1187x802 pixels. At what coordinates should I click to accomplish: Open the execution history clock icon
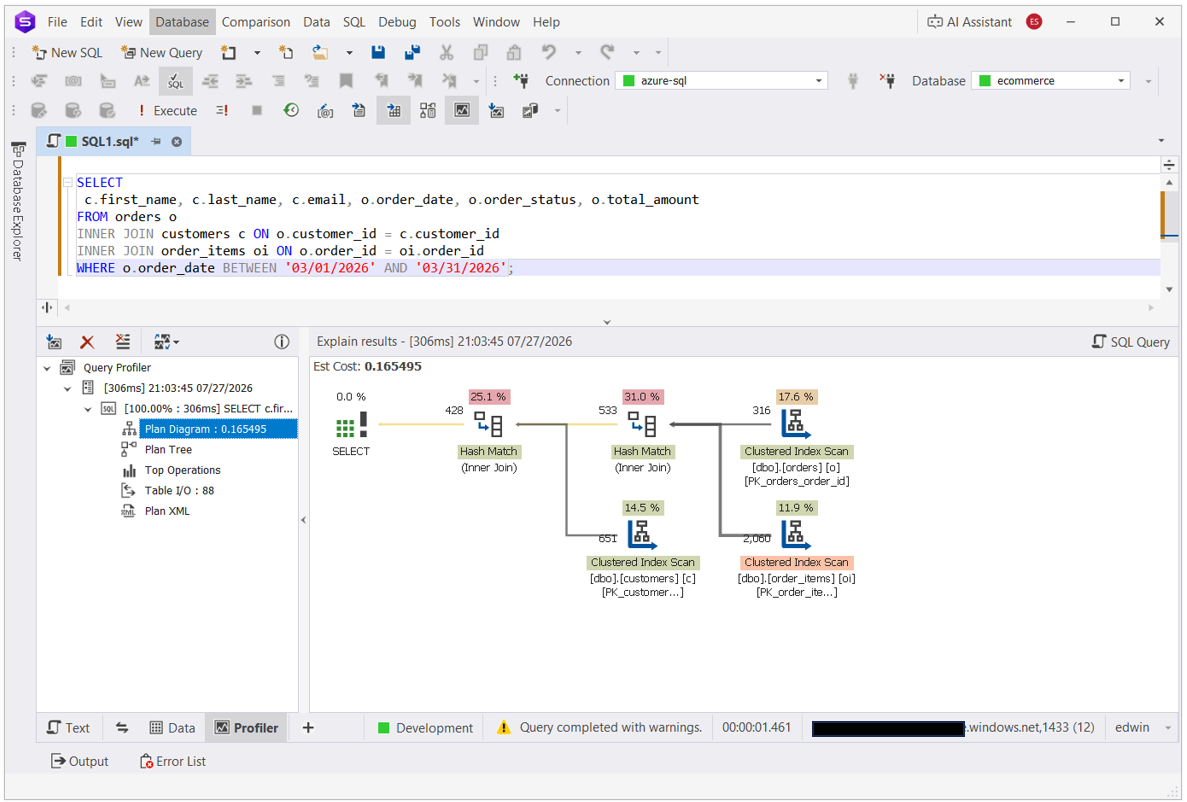pyautogui.click(x=291, y=111)
